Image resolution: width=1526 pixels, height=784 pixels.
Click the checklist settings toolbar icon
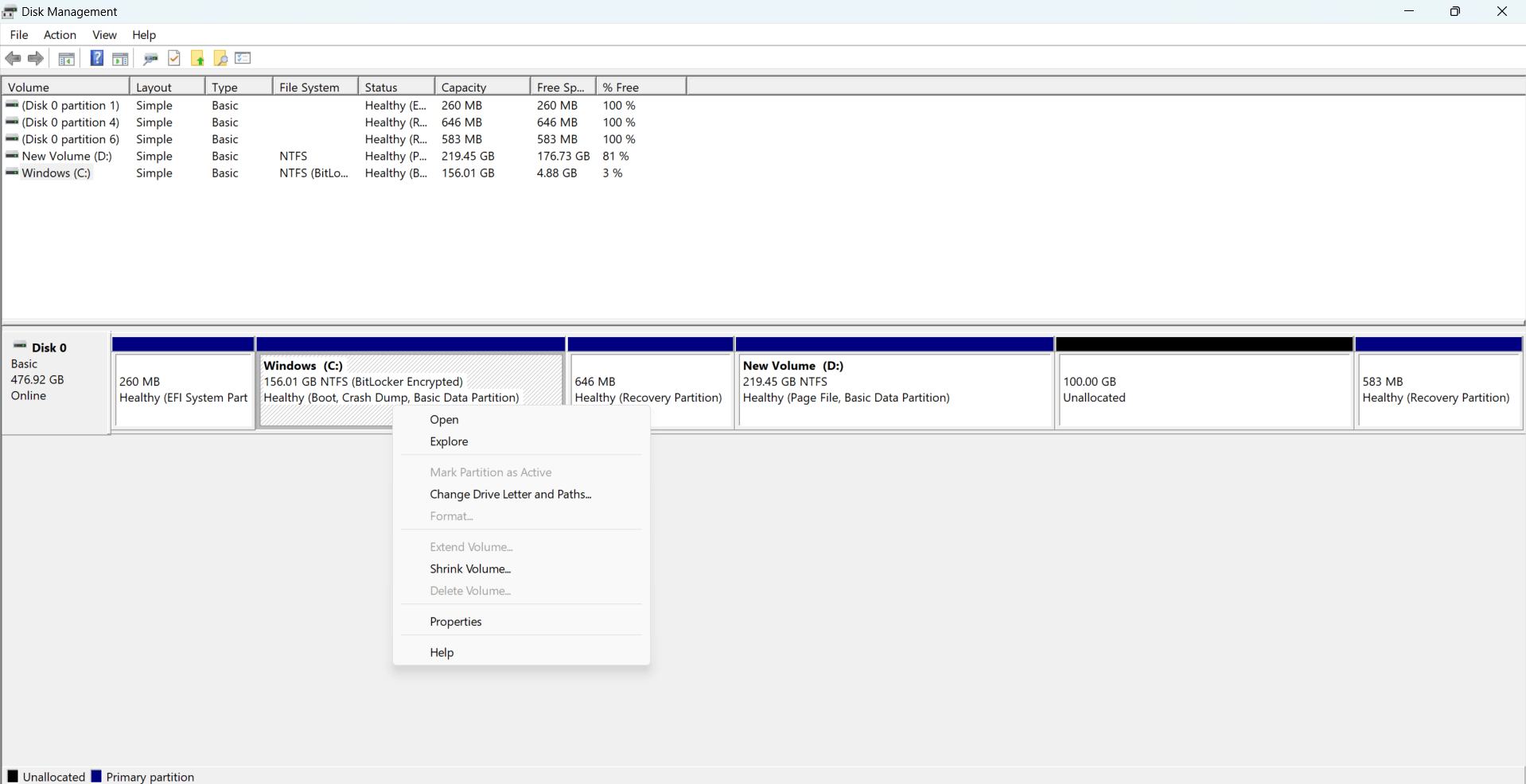(243, 58)
